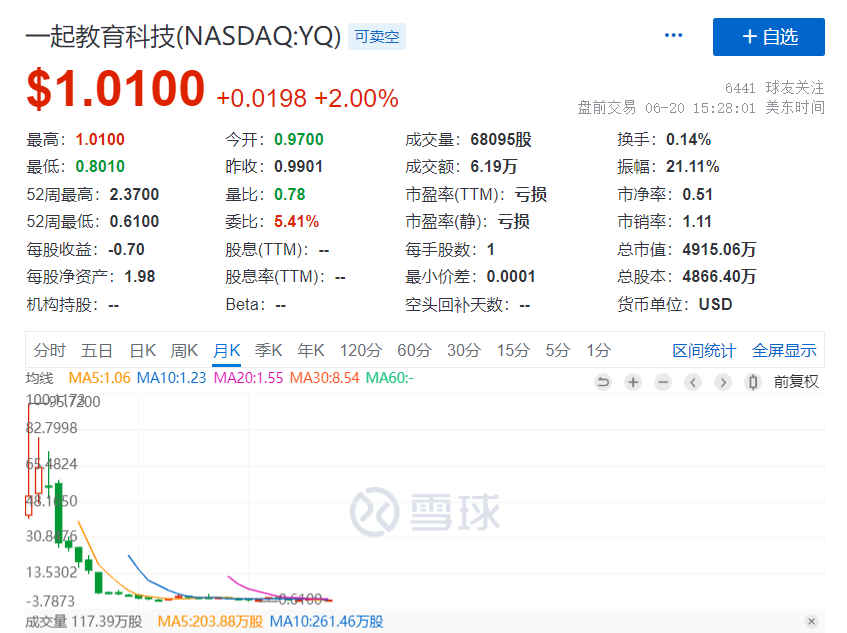
Task: Click the 全屏显示 fullscreen link
Action: coord(784,350)
